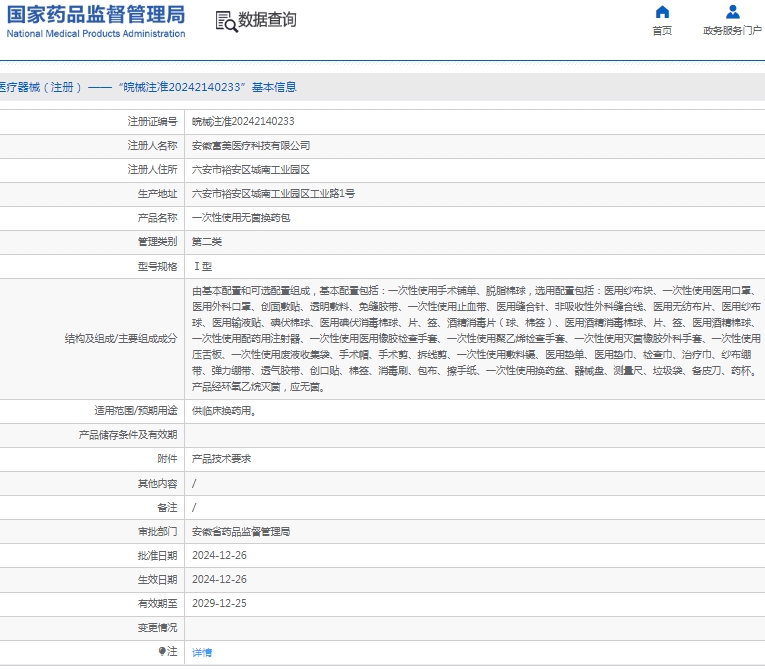Click the 其他内容 row label

point(157,484)
